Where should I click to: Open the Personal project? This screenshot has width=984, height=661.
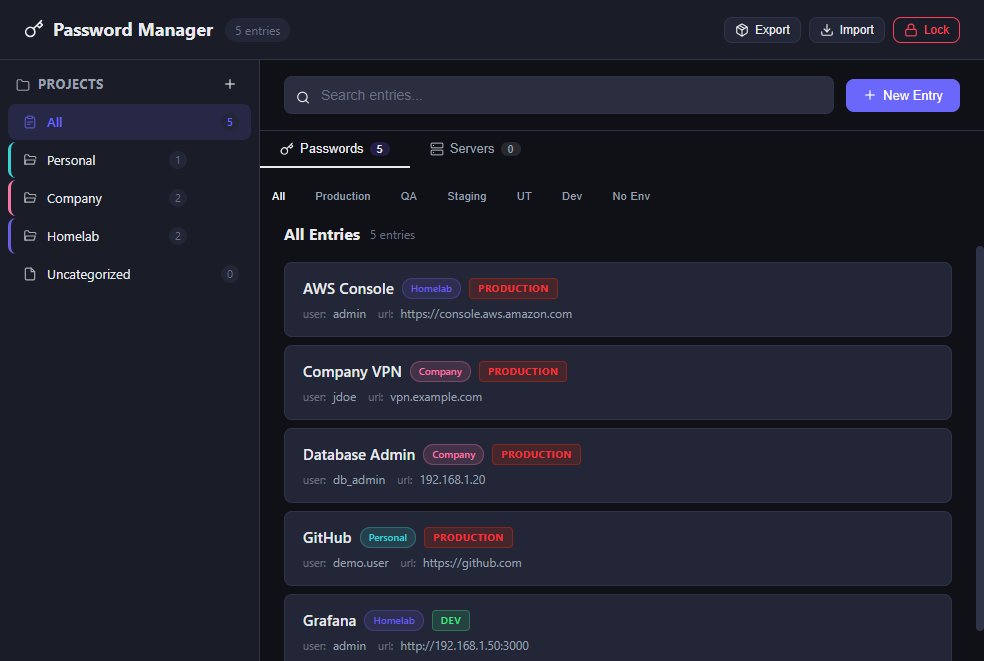click(129, 160)
